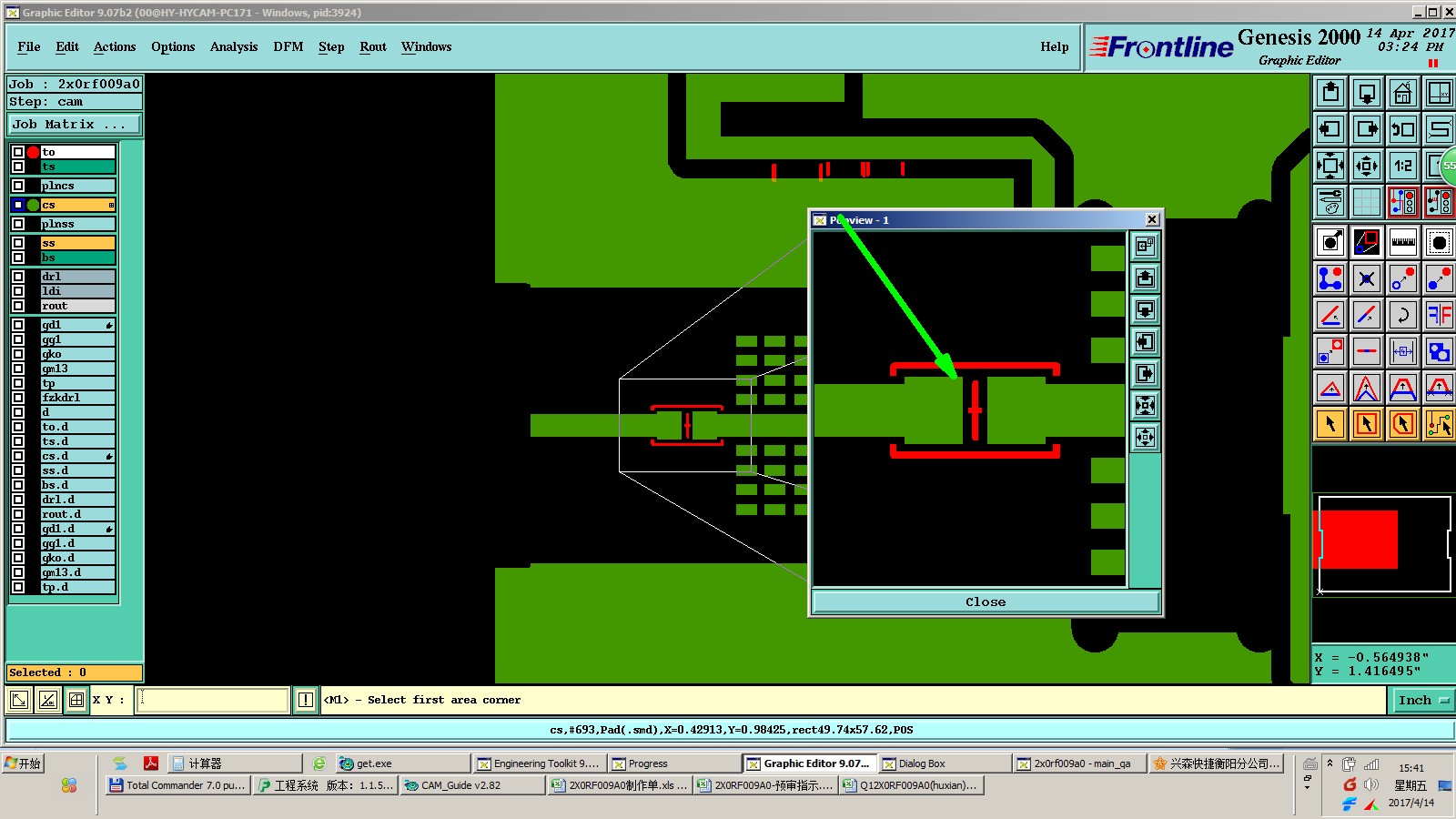1456x819 pixels.
Task: Click Close in the Popview window
Action: [986, 602]
